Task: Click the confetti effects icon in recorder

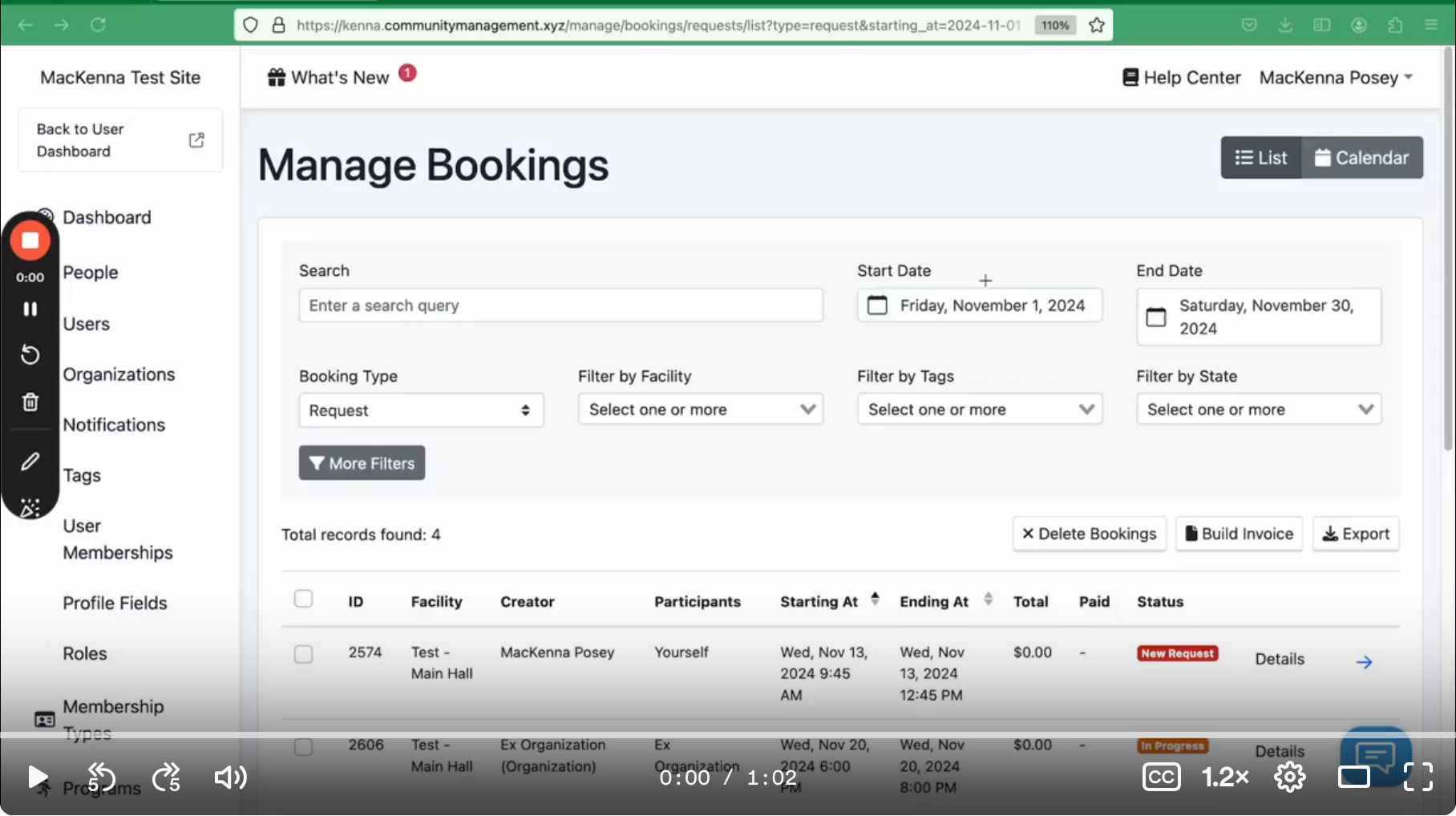Action: click(30, 507)
